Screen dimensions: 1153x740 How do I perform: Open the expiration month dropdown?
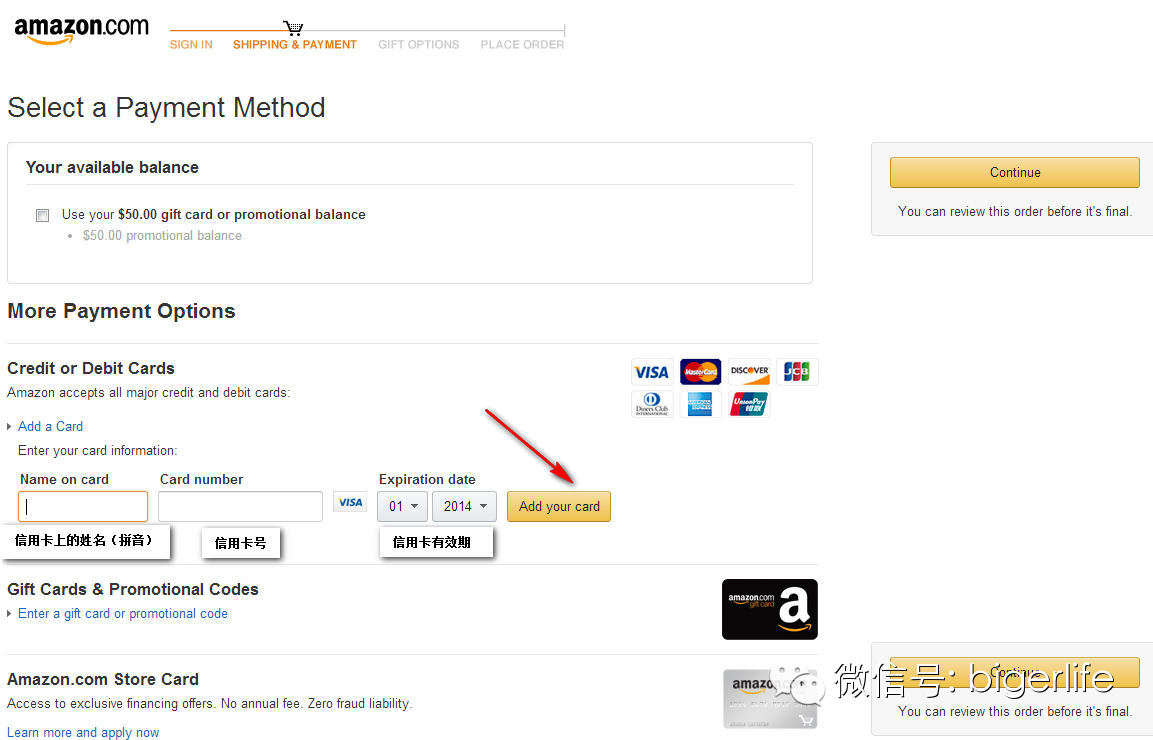click(x=402, y=507)
